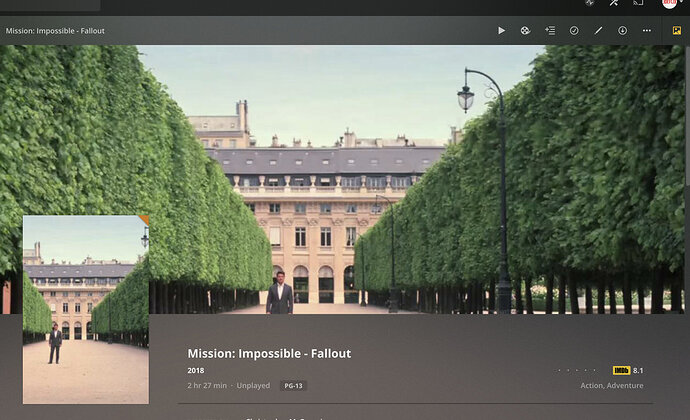Open settings via the tools icon
Screen dimensions: 690x420
614,3
